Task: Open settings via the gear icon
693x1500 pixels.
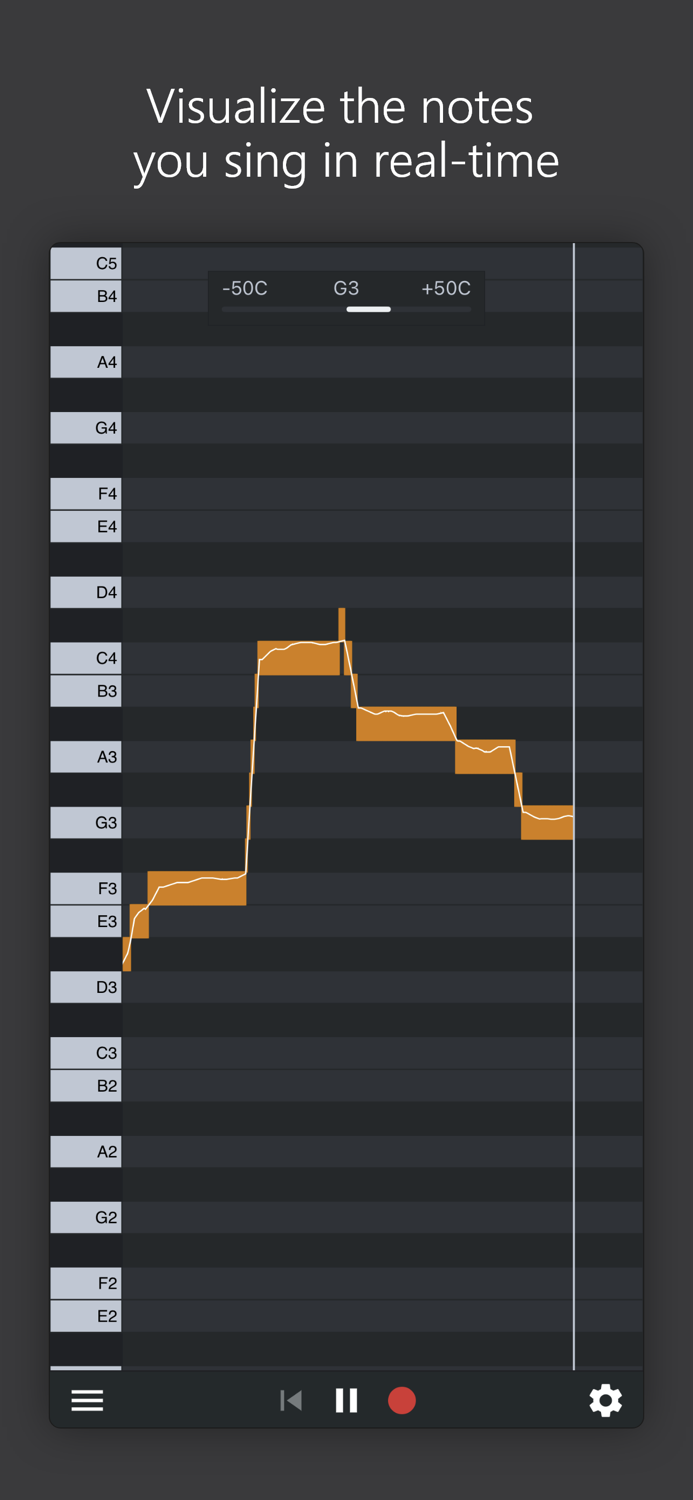Action: (x=605, y=1400)
